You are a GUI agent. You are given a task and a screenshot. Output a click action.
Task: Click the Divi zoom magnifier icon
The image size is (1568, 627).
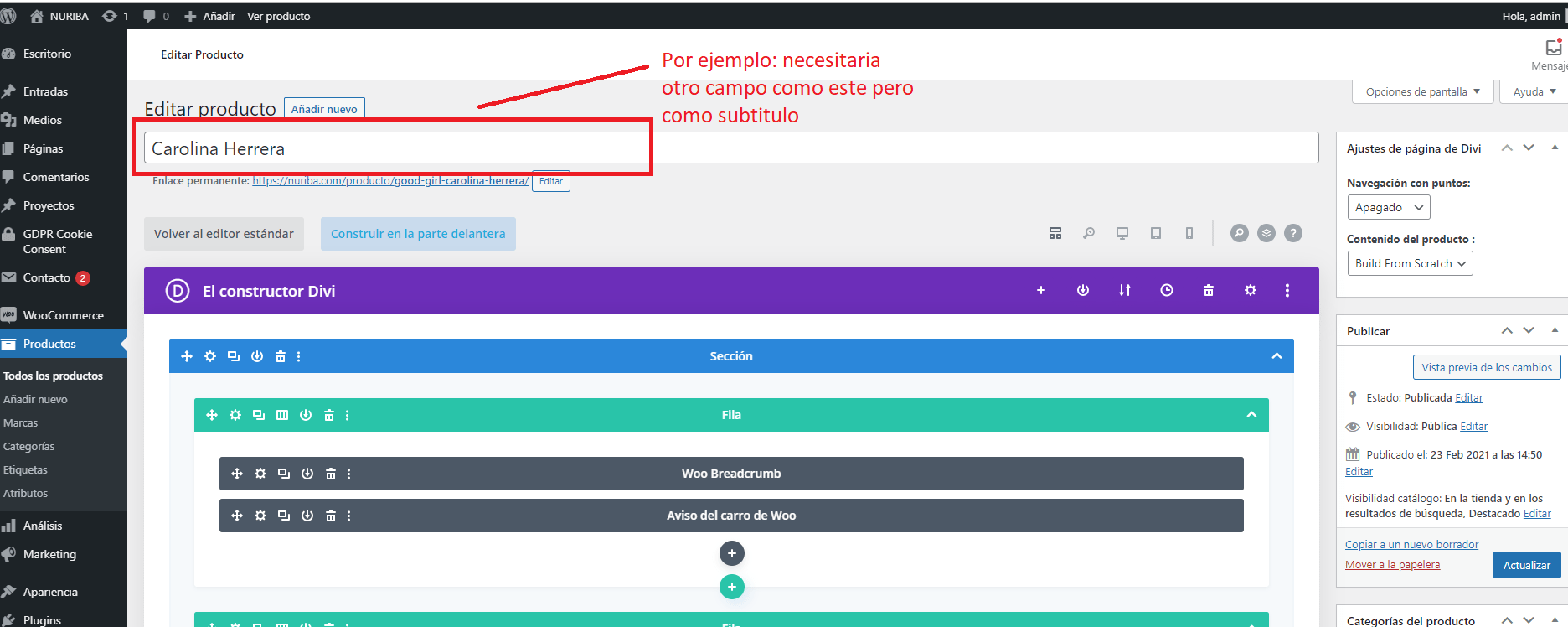tap(1089, 233)
